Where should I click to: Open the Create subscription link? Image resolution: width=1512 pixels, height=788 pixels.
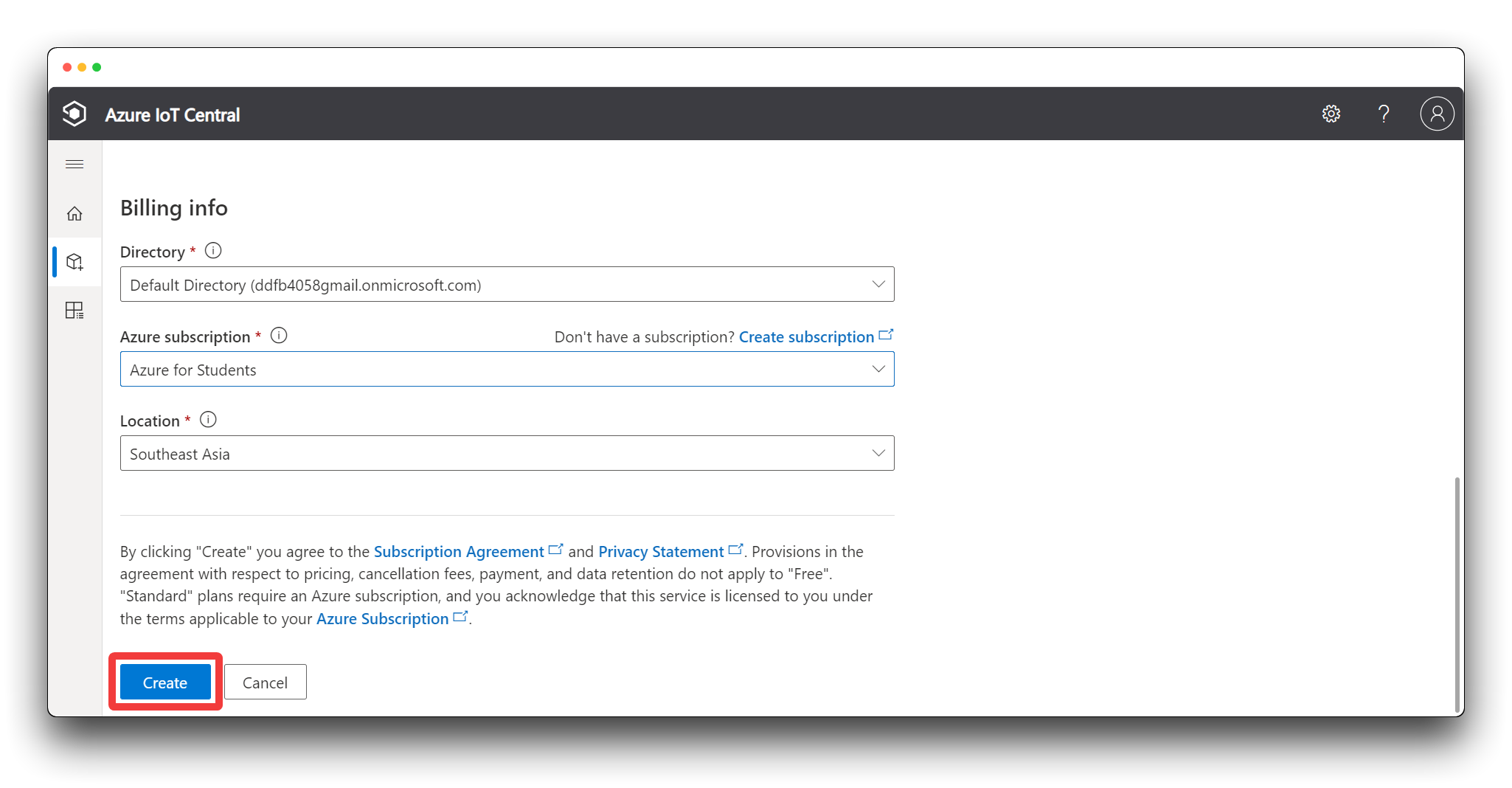coord(806,337)
